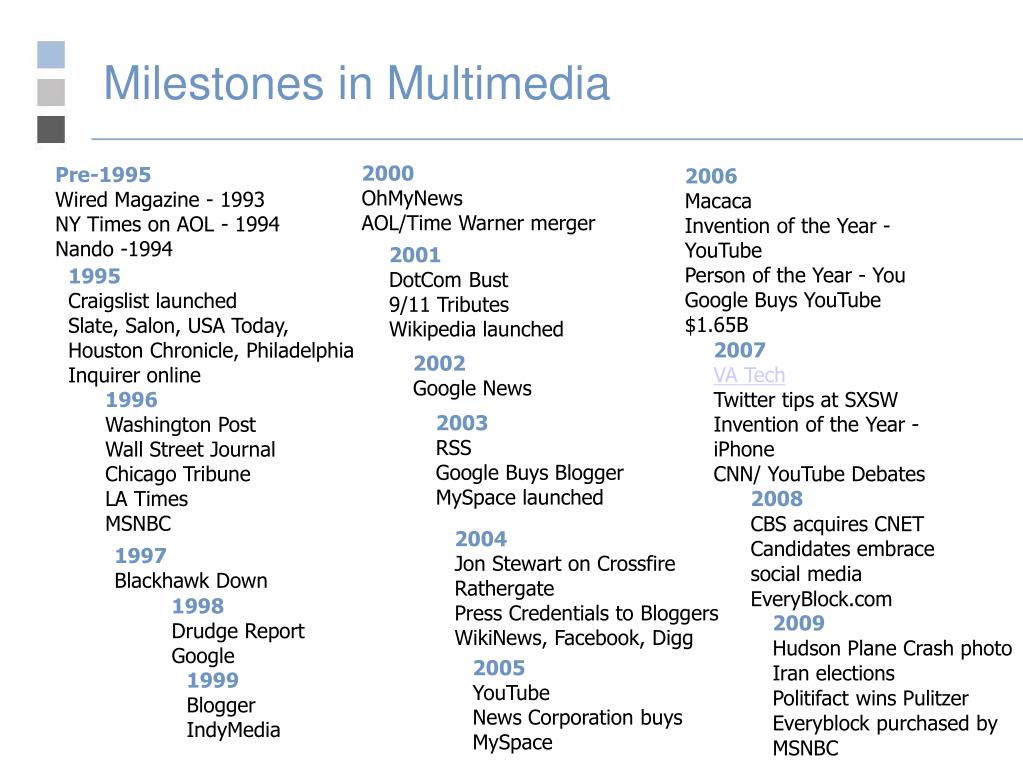Click the Google entry under 1998
The height and width of the screenshot is (767, 1023).
click(203, 656)
